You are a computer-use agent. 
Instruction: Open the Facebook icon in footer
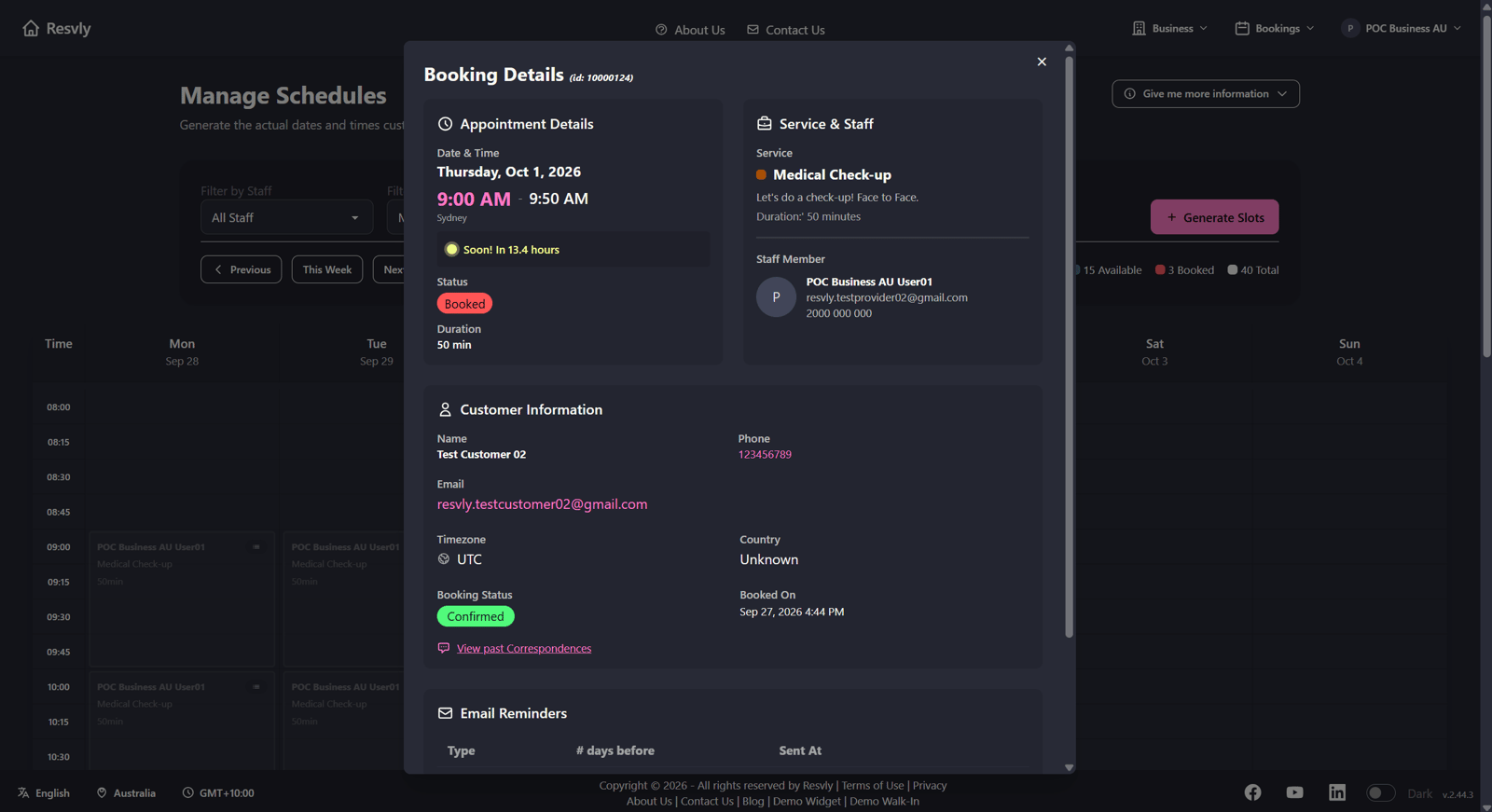pyautogui.click(x=1252, y=792)
